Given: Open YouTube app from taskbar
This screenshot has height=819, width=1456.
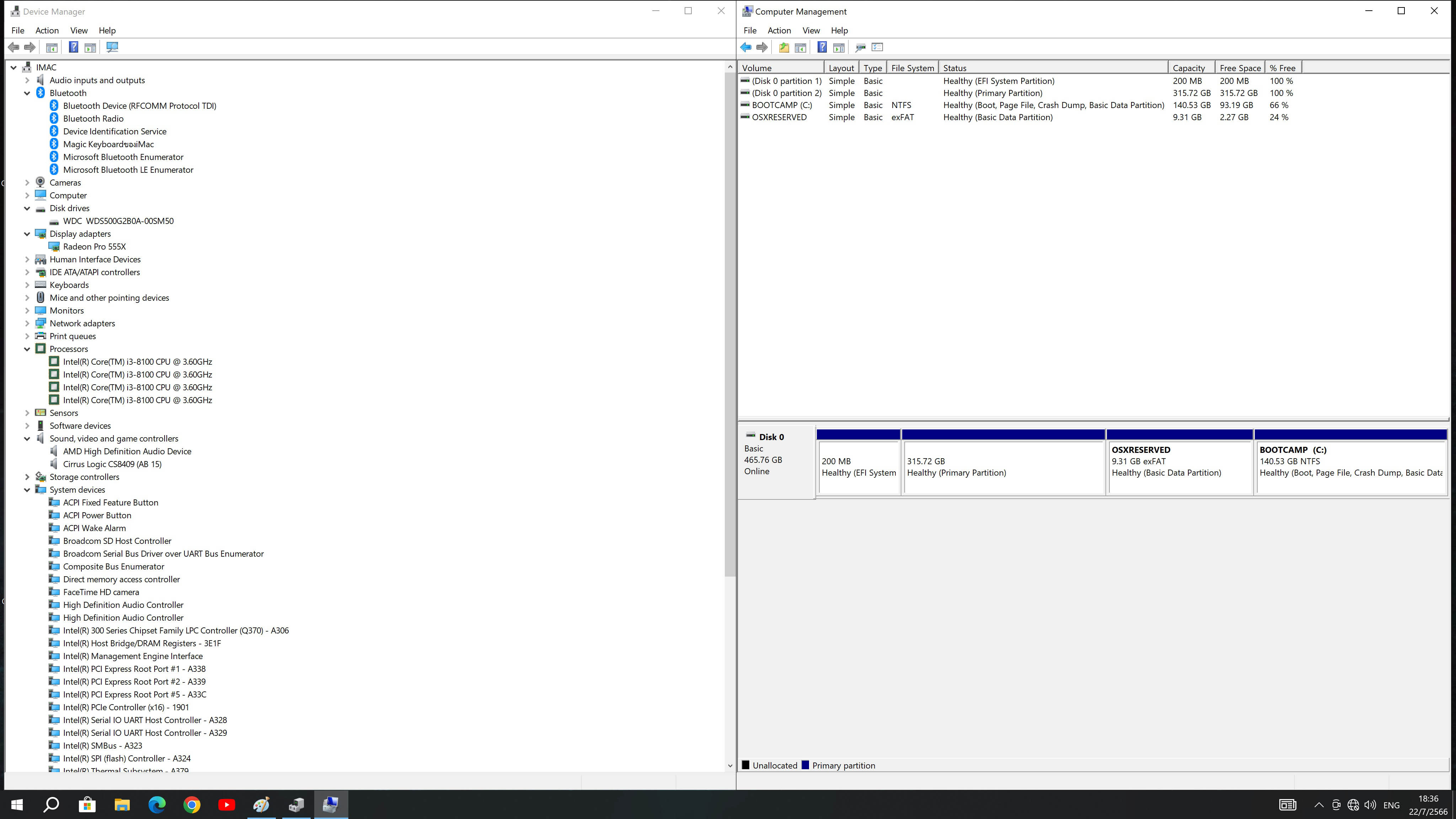Looking at the screenshot, I should (x=227, y=804).
